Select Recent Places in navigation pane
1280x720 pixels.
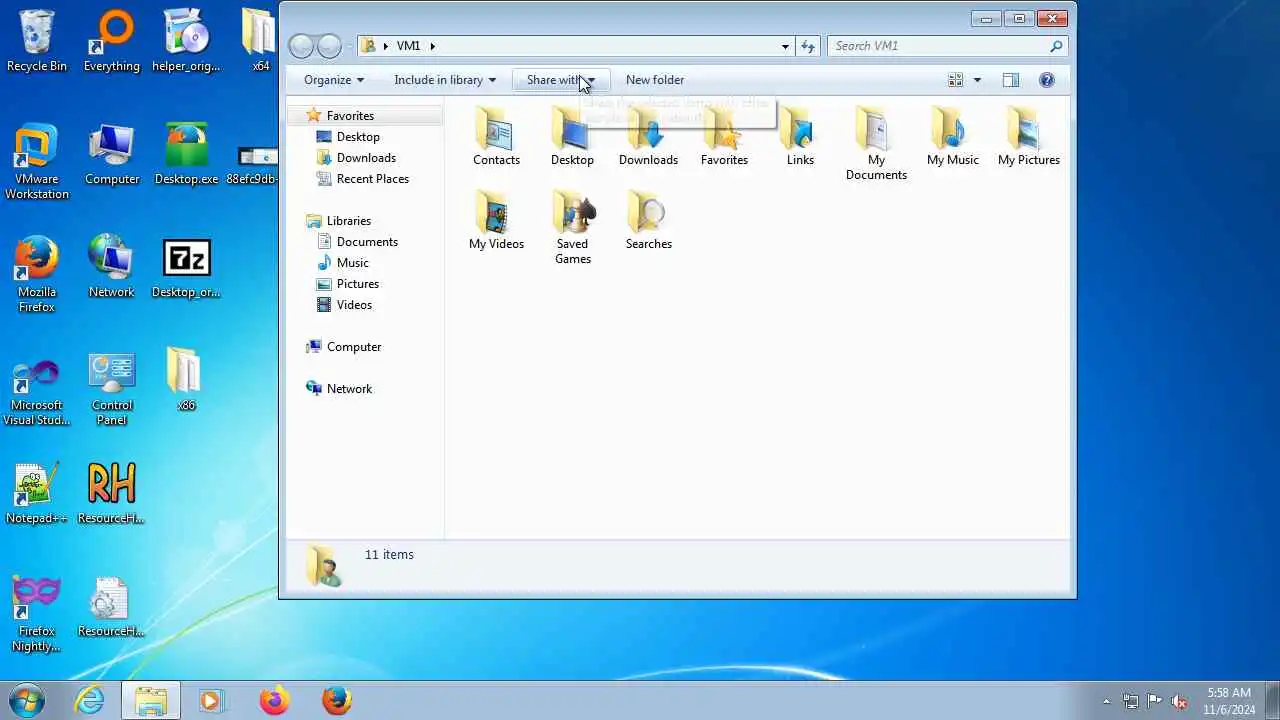373,179
